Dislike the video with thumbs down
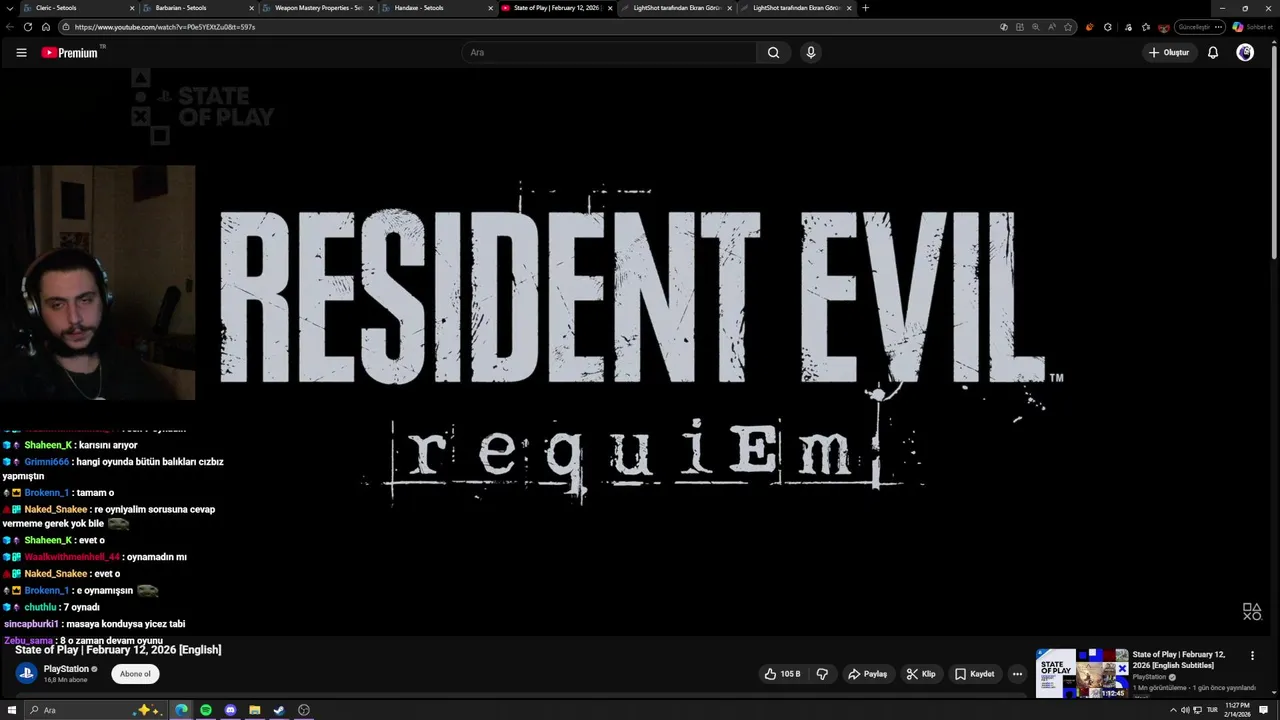This screenshot has width=1280, height=720. coord(822,674)
